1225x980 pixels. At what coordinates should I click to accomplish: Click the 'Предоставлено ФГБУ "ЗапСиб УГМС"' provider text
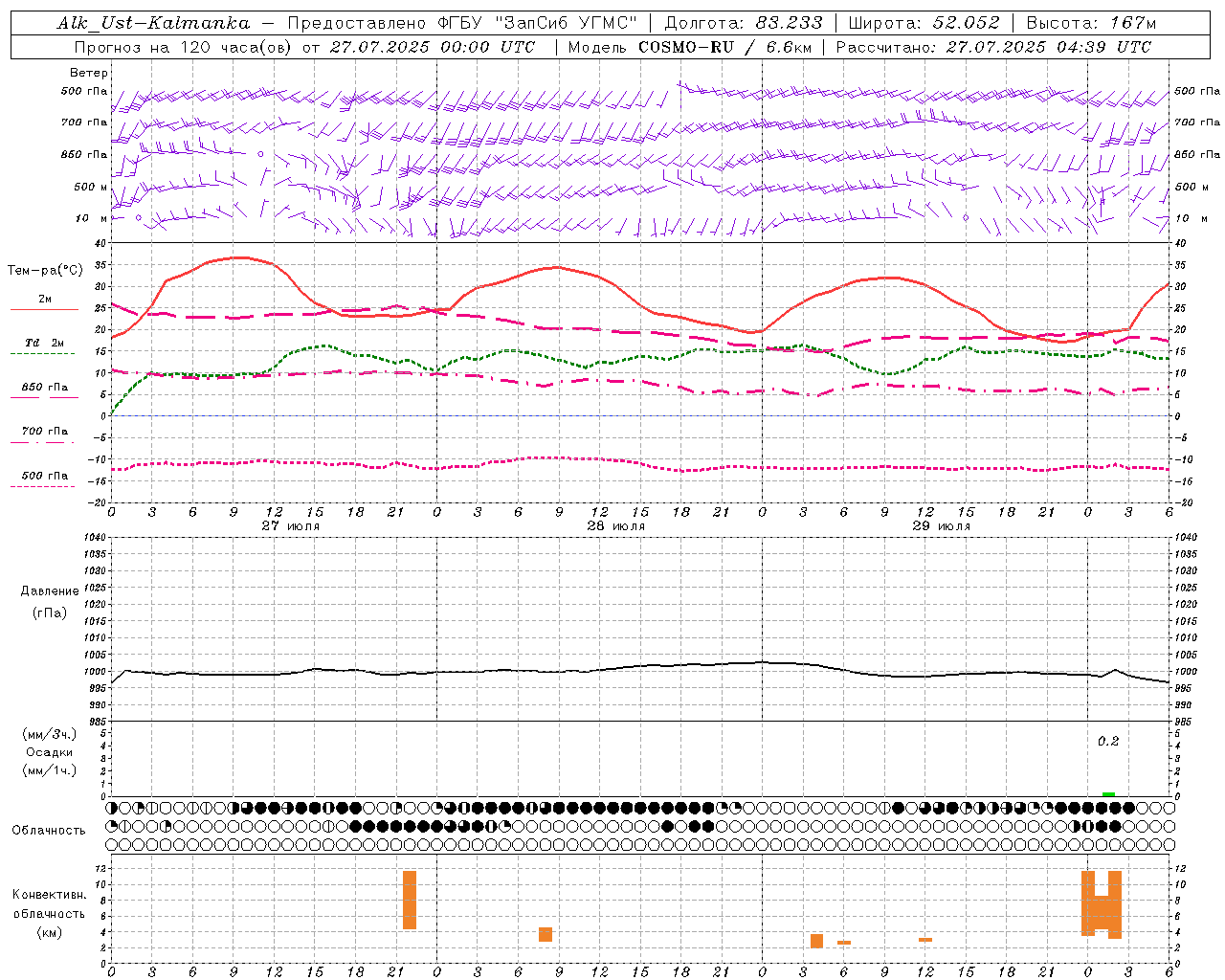point(462,23)
